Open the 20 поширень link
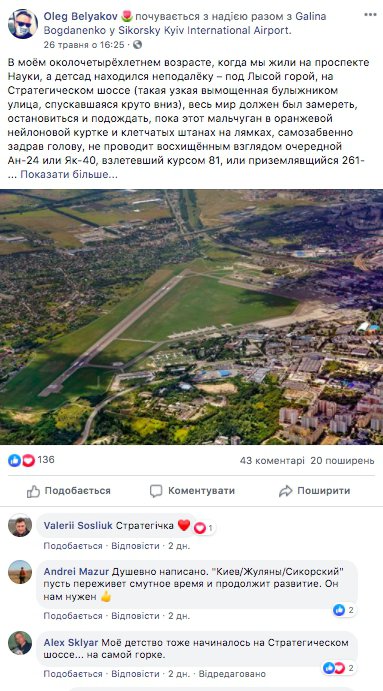This screenshot has width=383, height=691. point(342,461)
